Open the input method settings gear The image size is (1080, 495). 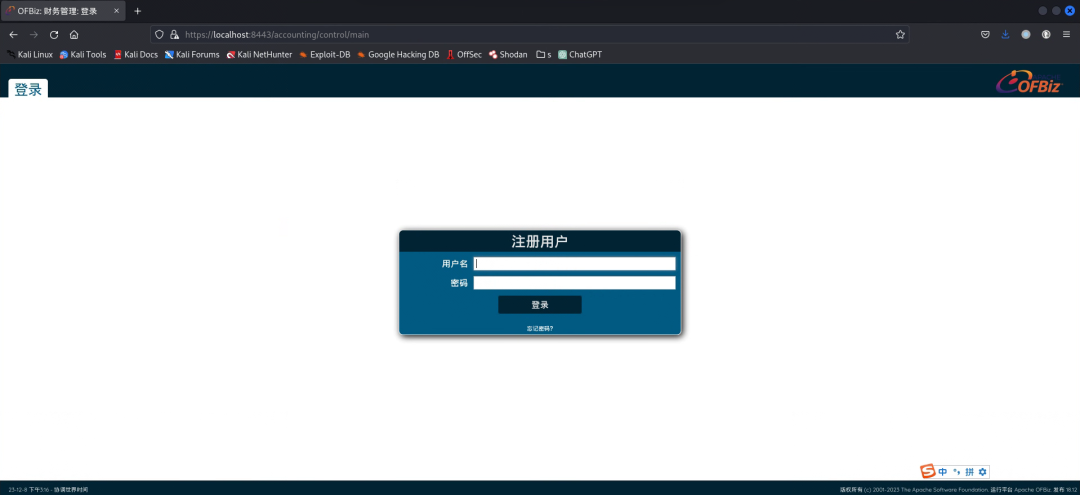[982, 472]
